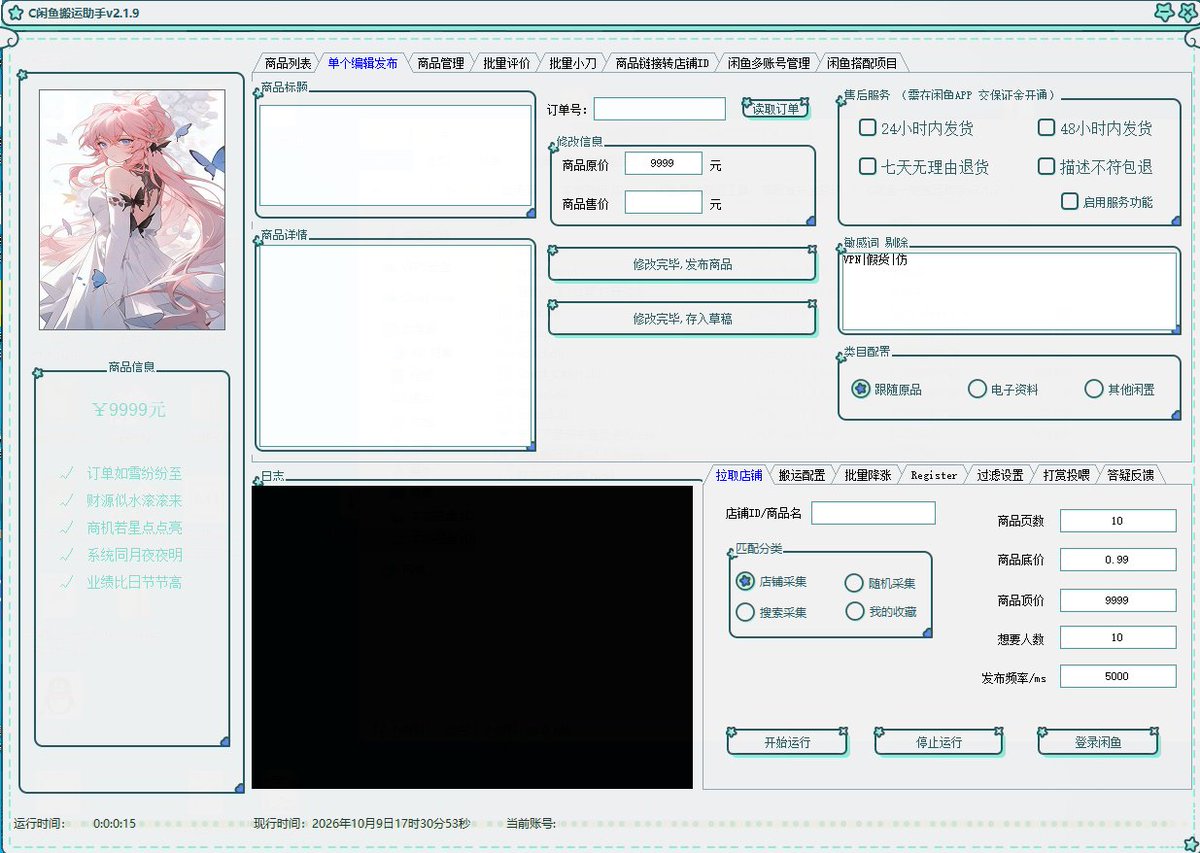Click the 停止运行 button
The height and width of the screenshot is (853, 1200).
coord(939,742)
